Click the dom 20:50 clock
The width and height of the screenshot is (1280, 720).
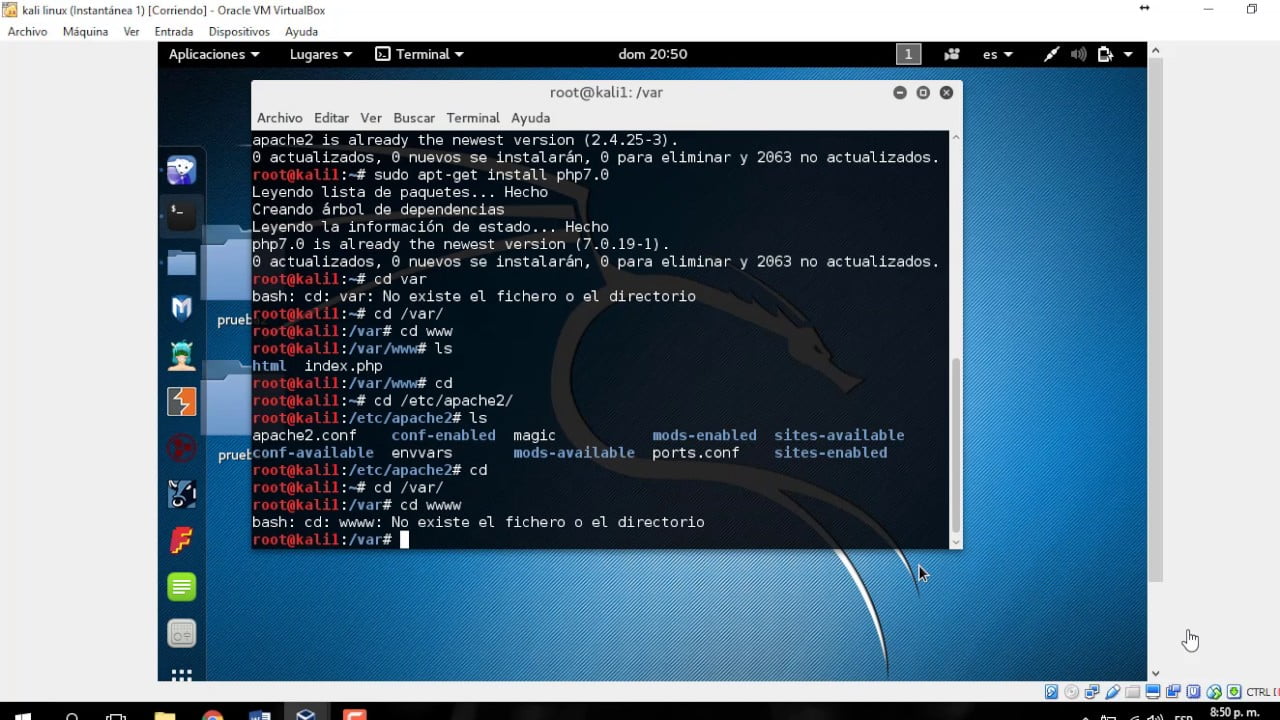coord(653,54)
